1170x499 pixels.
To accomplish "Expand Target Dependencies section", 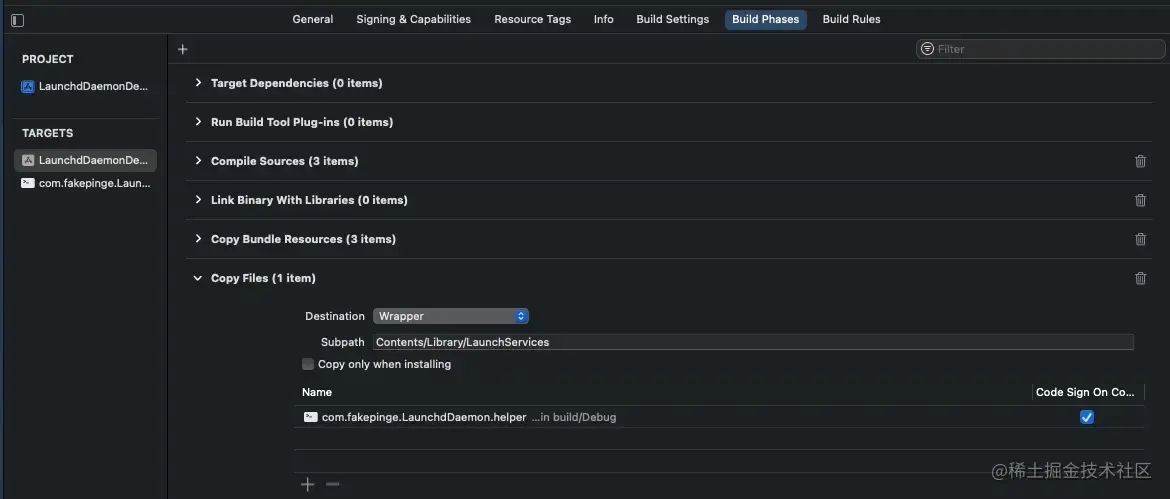I will pos(198,83).
